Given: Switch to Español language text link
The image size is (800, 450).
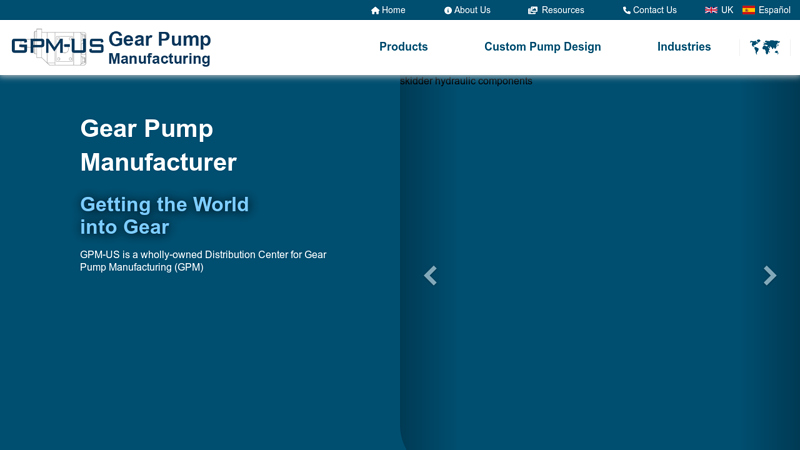Looking at the screenshot, I should click(x=774, y=10).
